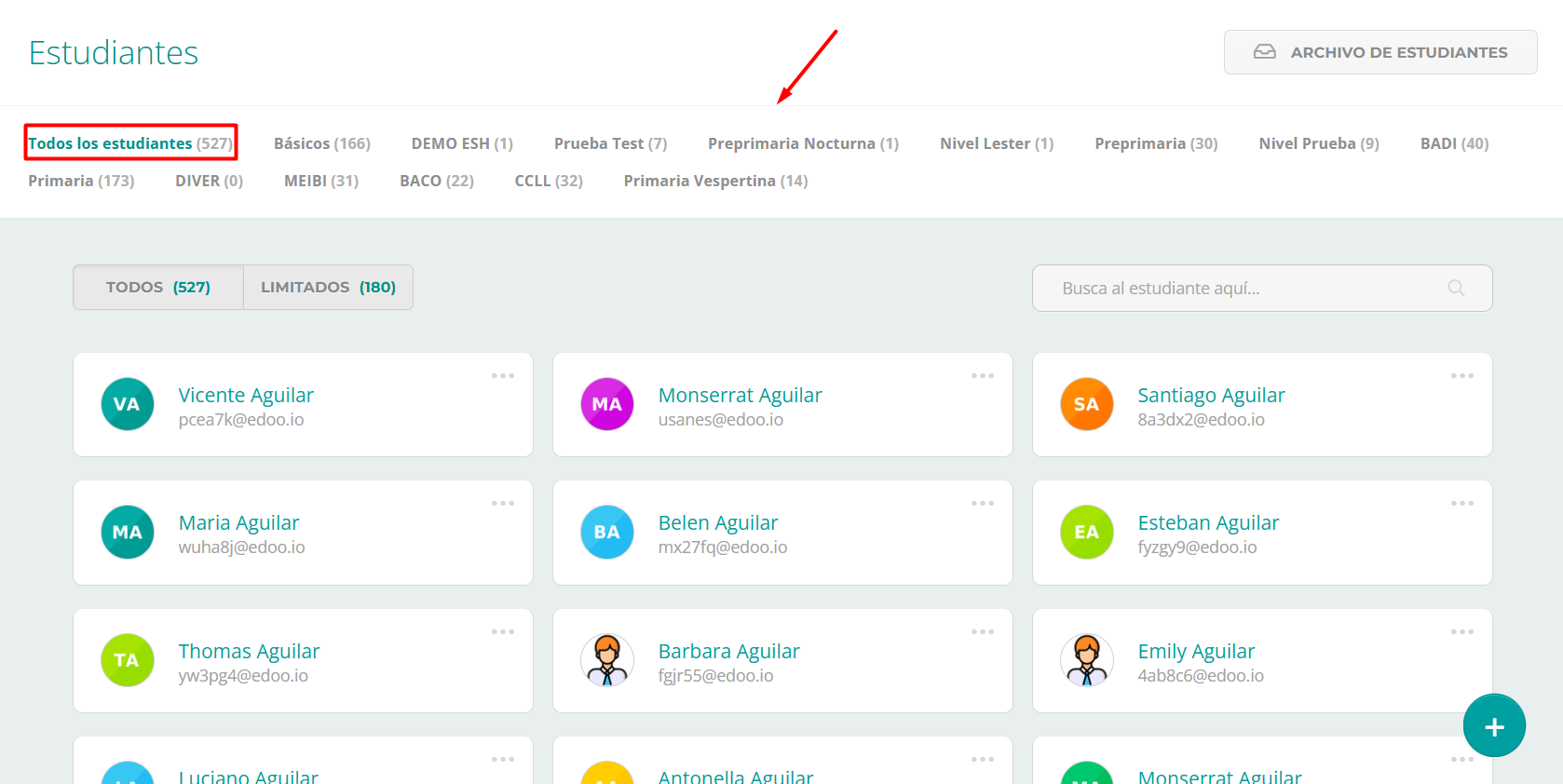Click email yw3pg4@edoo.io
Image resolution: width=1563 pixels, height=784 pixels.
pos(243,676)
